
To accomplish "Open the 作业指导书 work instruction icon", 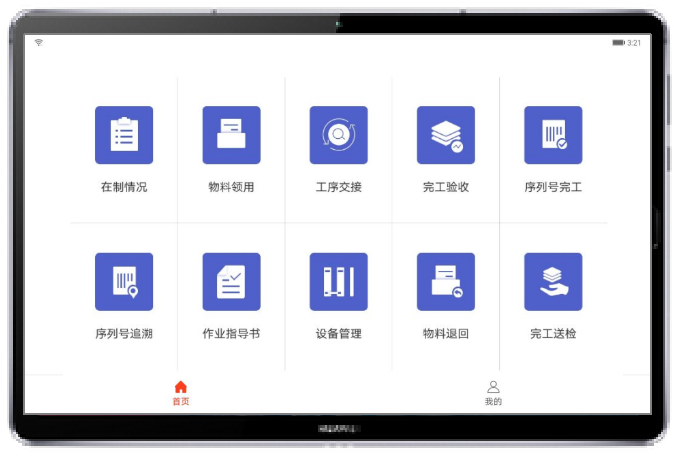I will (231, 281).
